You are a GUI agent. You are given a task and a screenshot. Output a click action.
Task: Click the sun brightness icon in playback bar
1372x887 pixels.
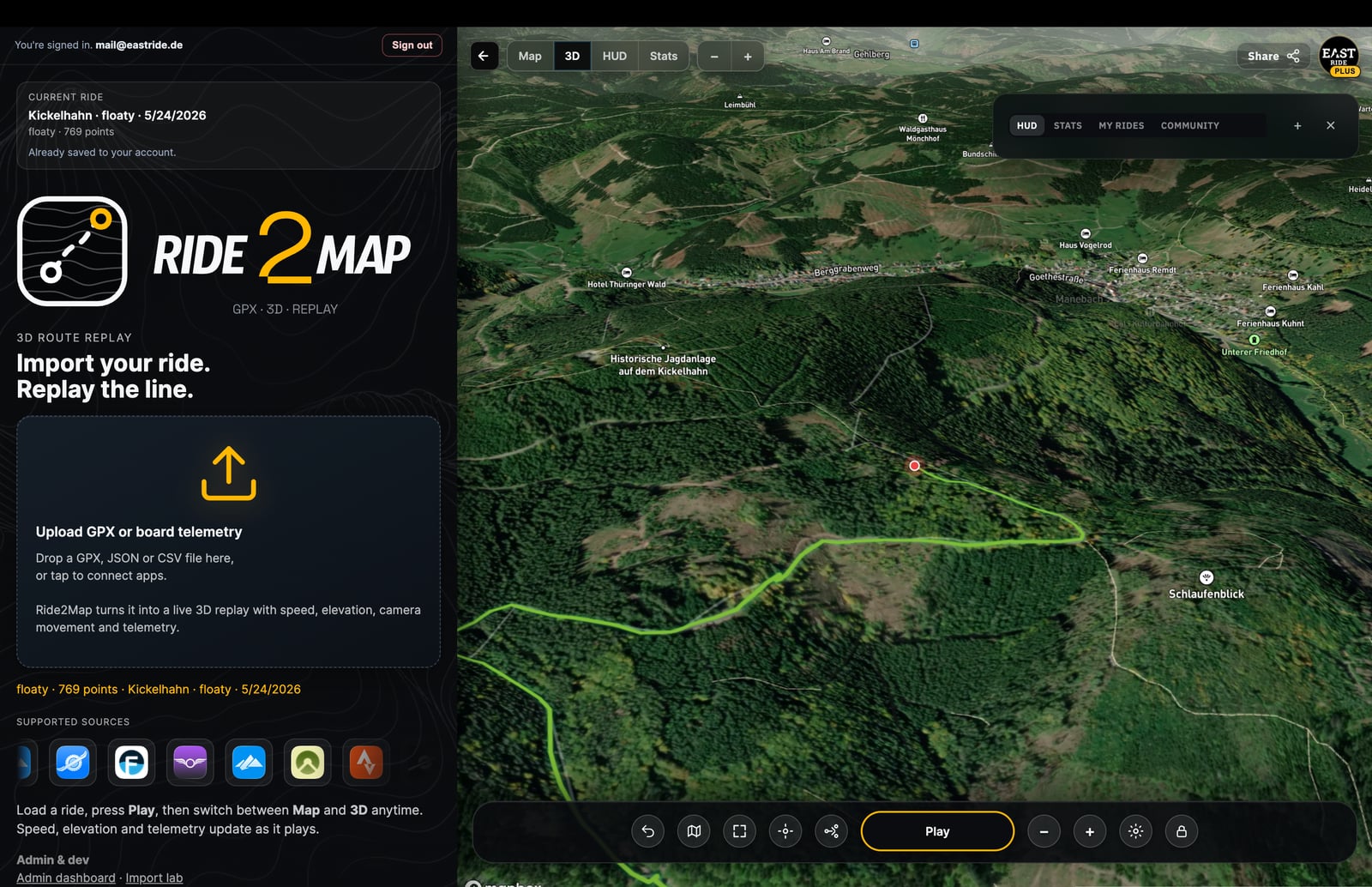[1135, 831]
